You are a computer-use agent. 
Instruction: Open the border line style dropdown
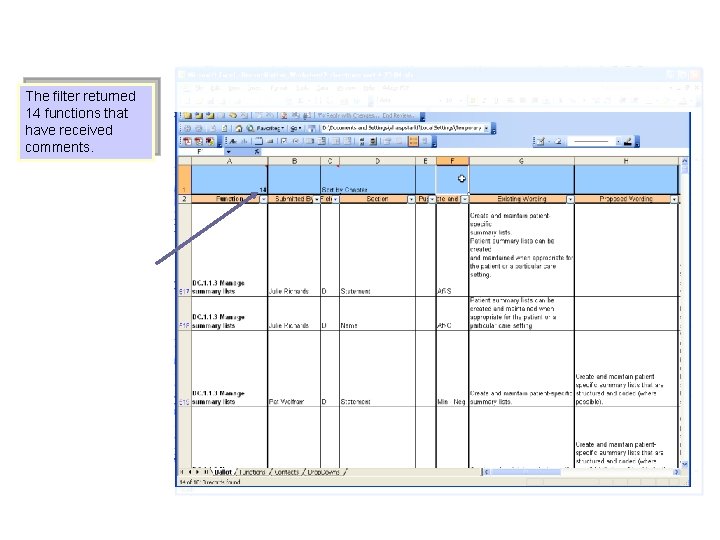tap(619, 141)
